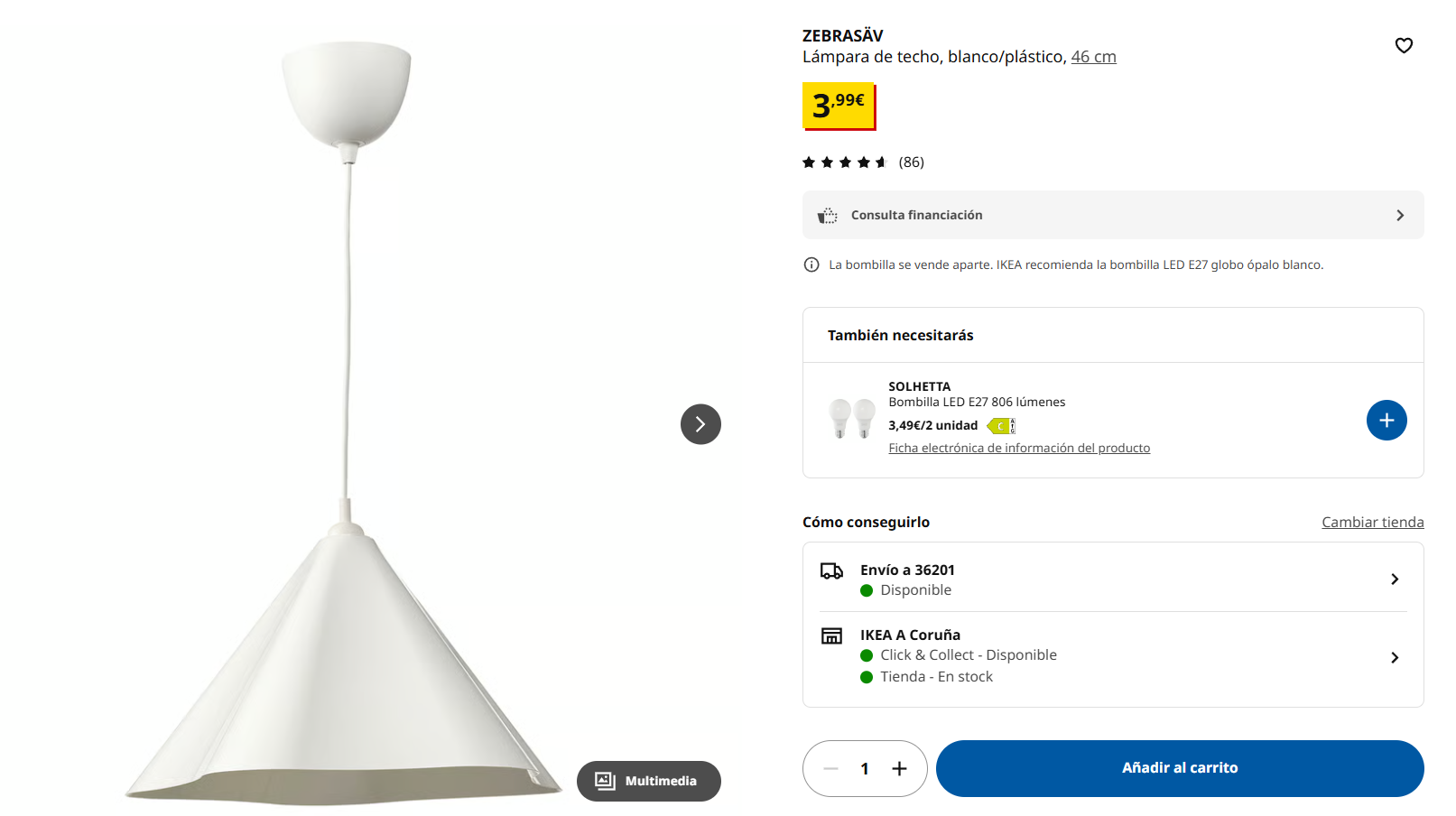Click the energy class label icon
The width and height of the screenshot is (1456, 816).
(x=1001, y=426)
